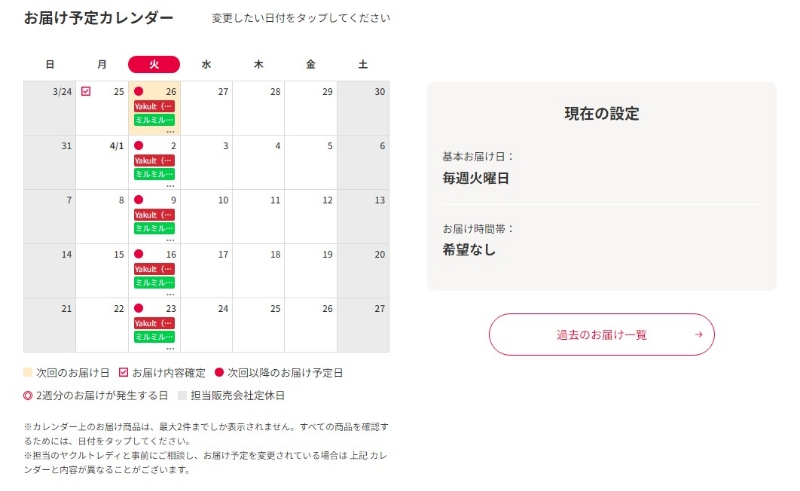The width and height of the screenshot is (800, 491).
Task: Open the 過去のお届け一覧 button
Action: [x=602, y=334]
